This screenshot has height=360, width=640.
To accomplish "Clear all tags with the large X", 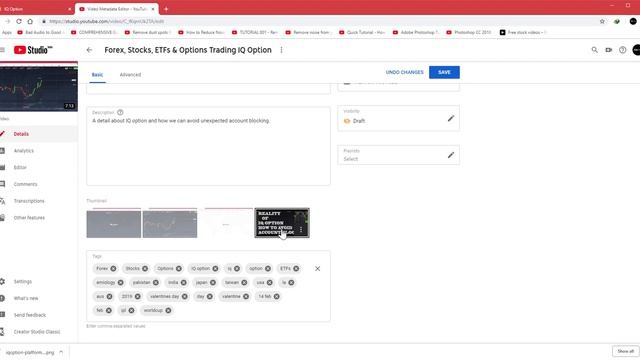I will (318, 269).
